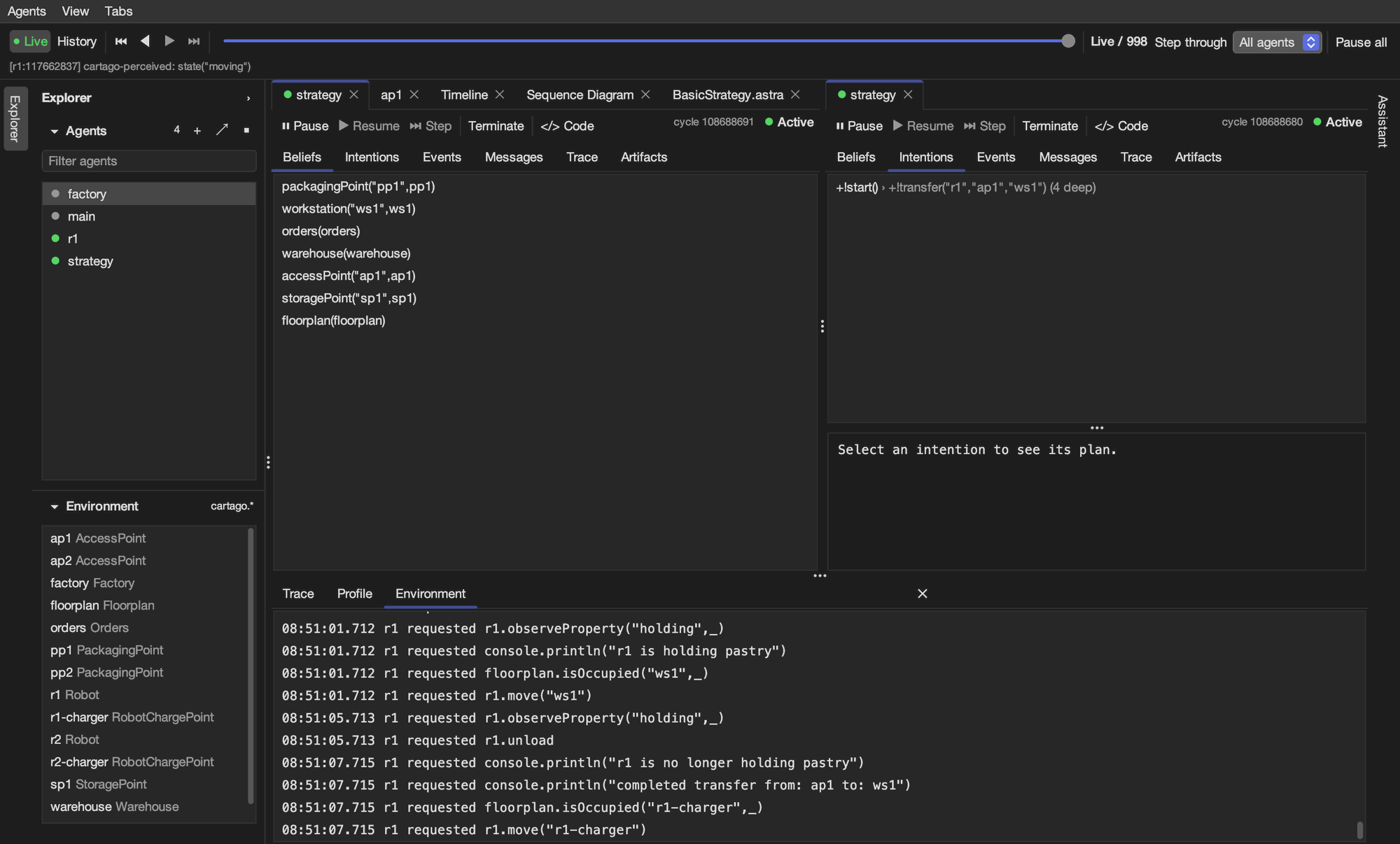Viewport: 1400px width, 844px height.
Task: Switch to the Sequence Diagram tab
Action: tap(580, 94)
